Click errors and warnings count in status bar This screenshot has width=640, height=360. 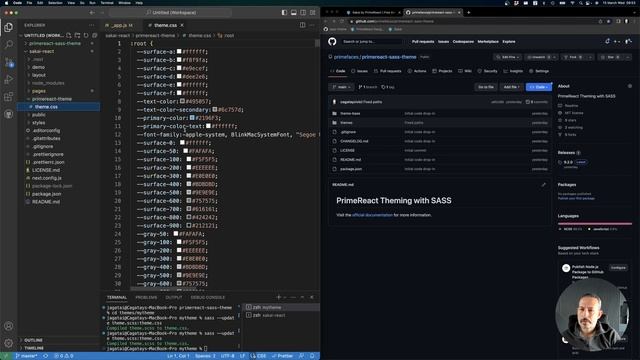click(x=64, y=356)
